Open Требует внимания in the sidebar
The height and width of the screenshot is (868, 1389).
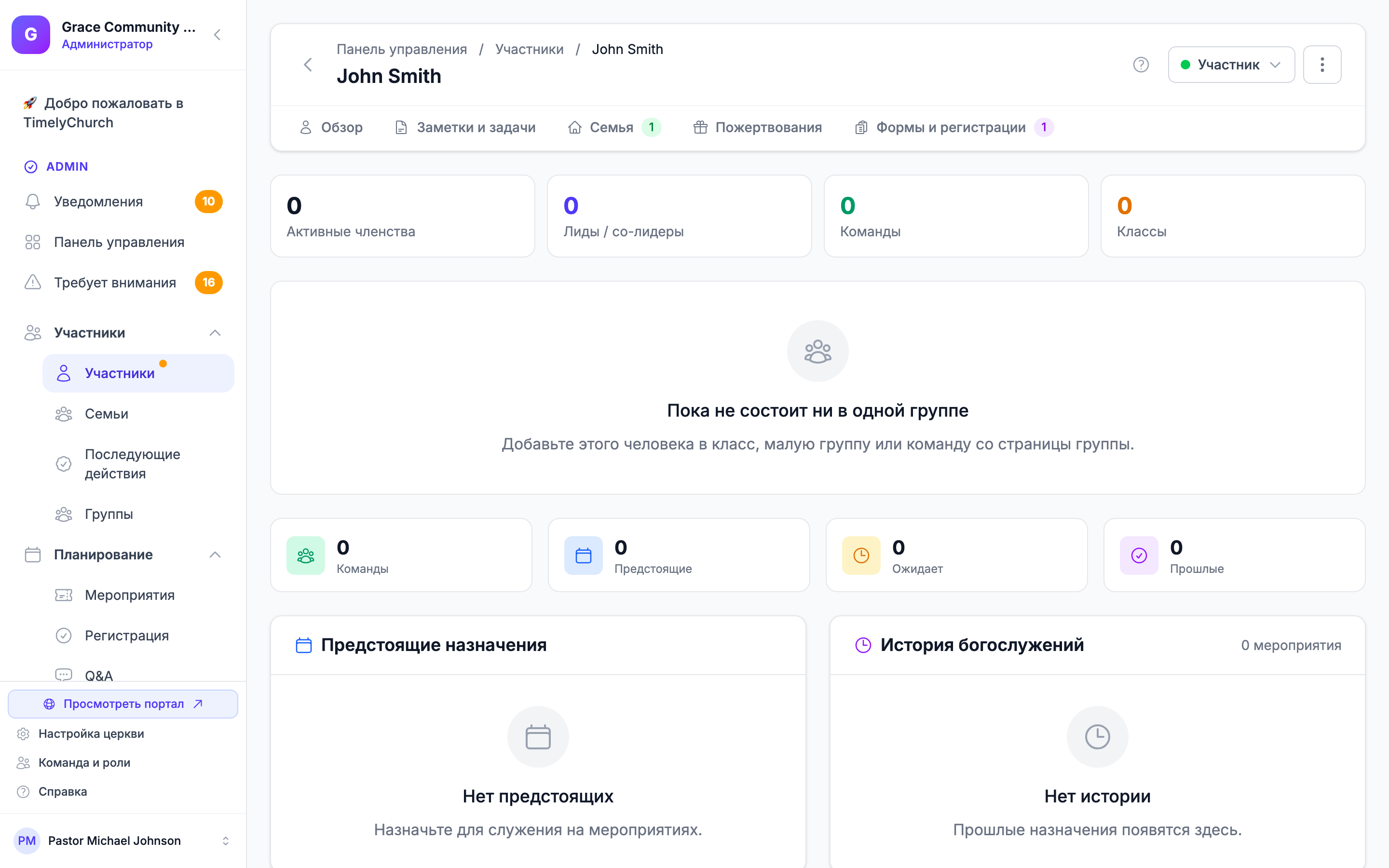coord(123,283)
